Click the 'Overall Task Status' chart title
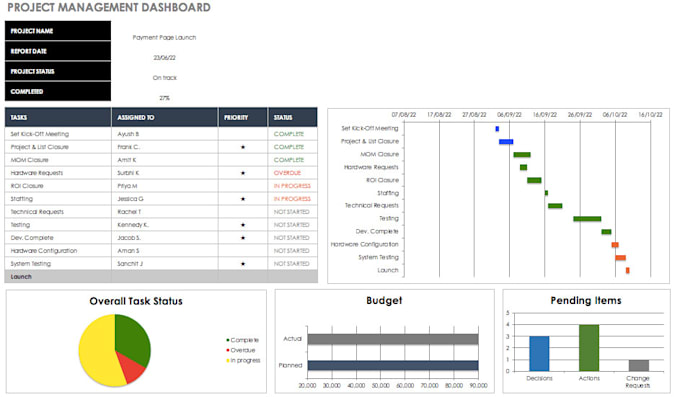 [x=136, y=301]
